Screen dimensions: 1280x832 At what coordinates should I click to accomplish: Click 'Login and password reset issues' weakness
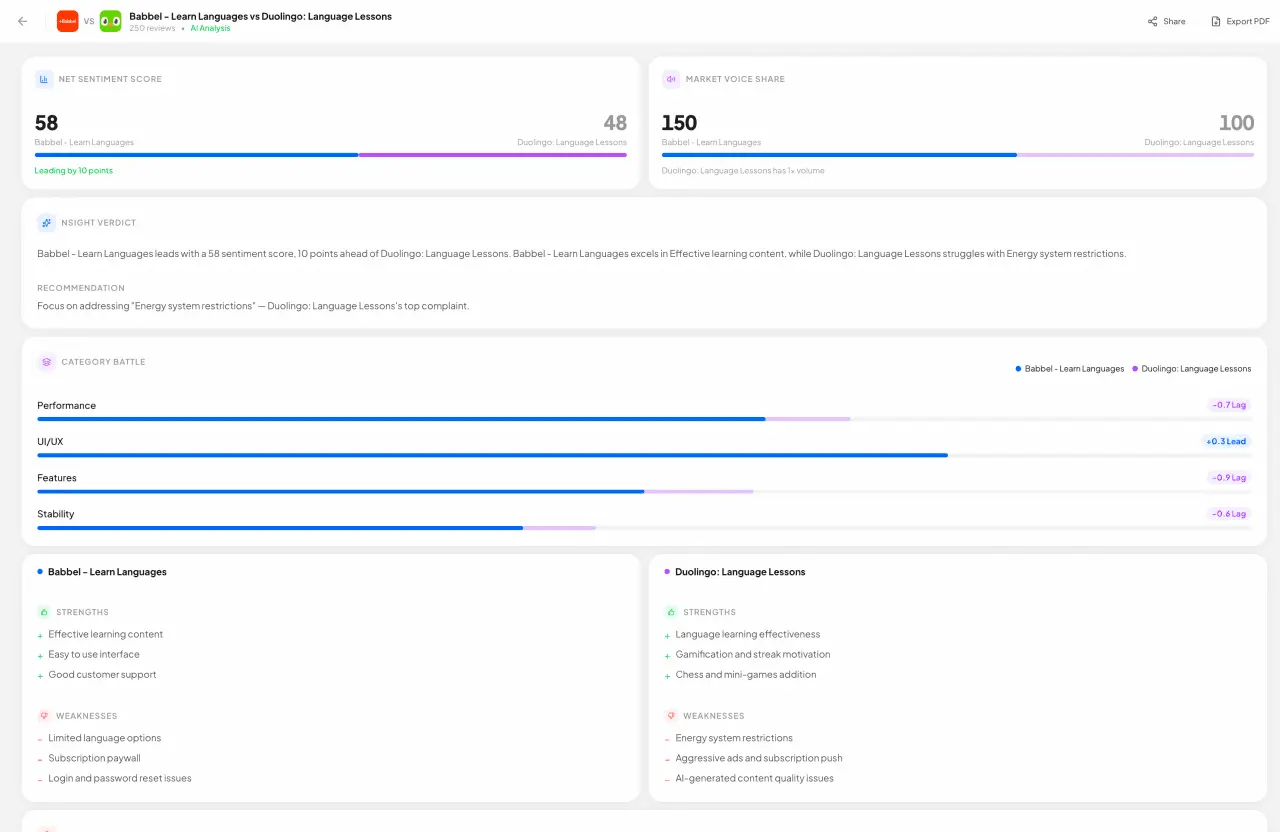click(x=120, y=778)
